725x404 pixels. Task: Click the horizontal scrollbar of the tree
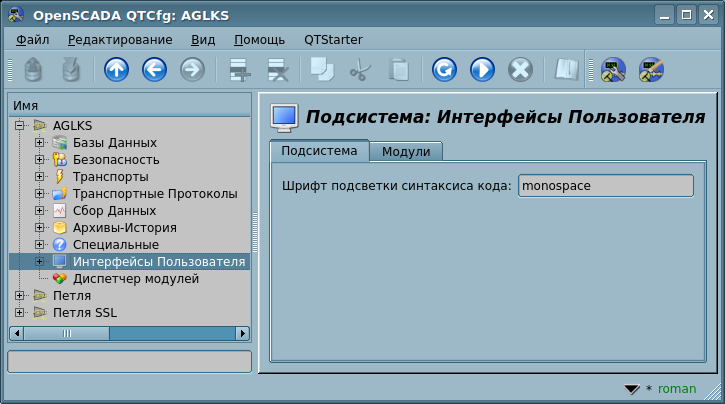click(129, 333)
